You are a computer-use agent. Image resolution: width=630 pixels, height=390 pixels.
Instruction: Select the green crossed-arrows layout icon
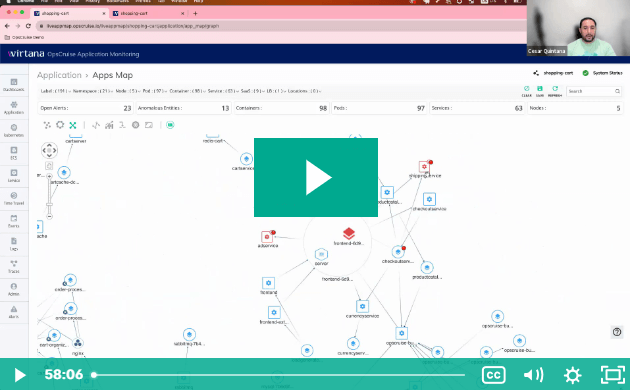73,125
